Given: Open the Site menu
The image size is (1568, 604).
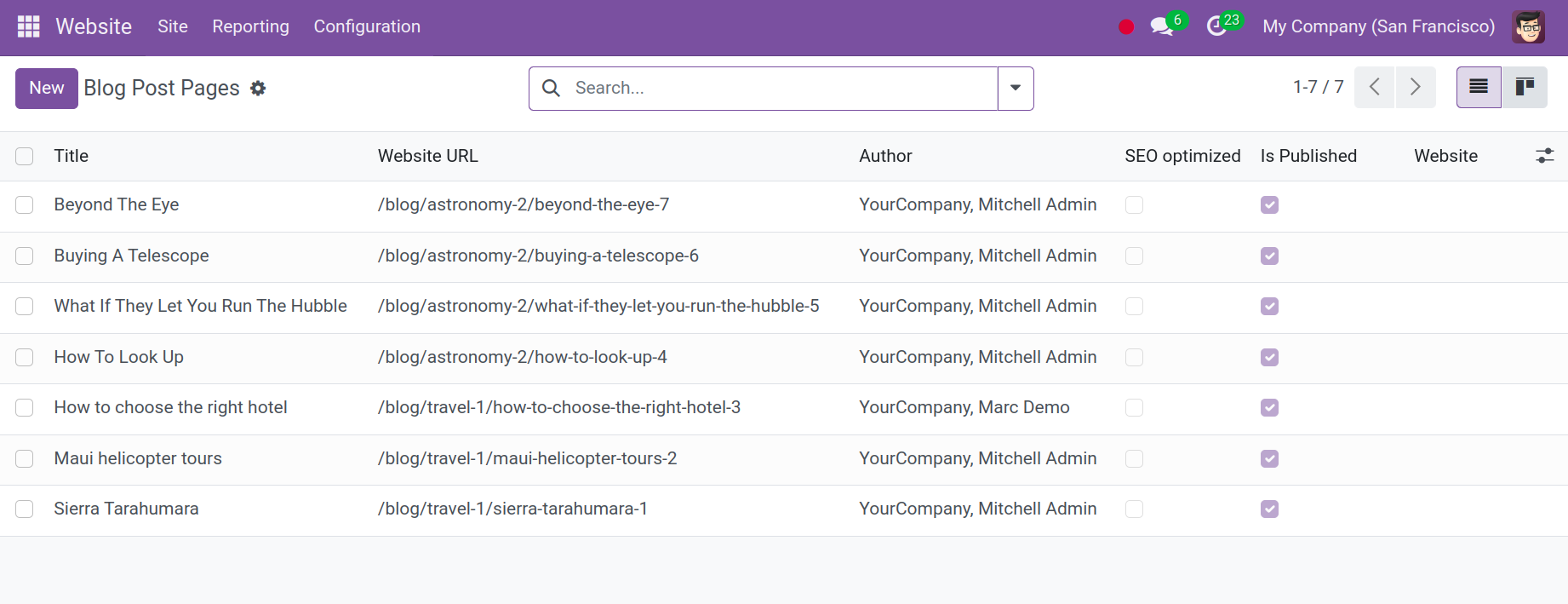Looking at the screenshot, I should [173, 26].
